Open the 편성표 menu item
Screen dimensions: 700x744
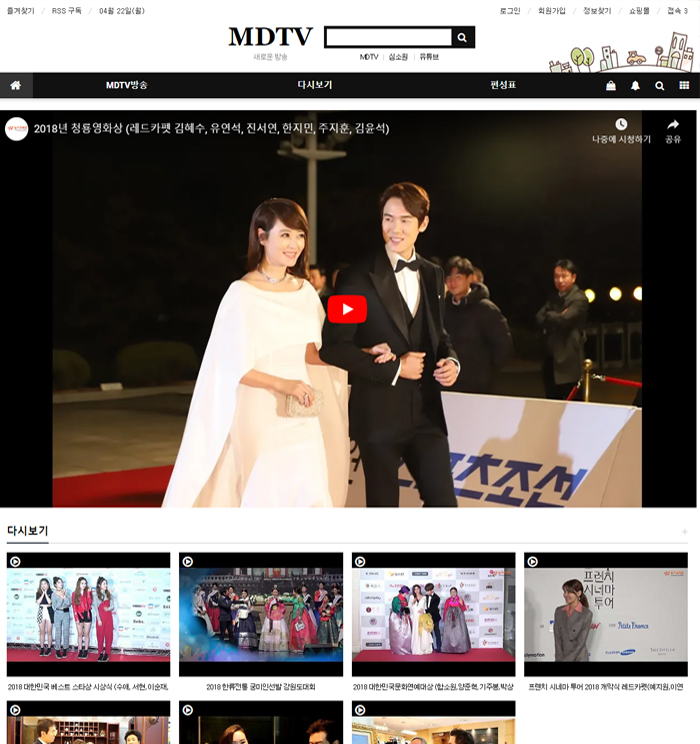click(x=503, y=86)
